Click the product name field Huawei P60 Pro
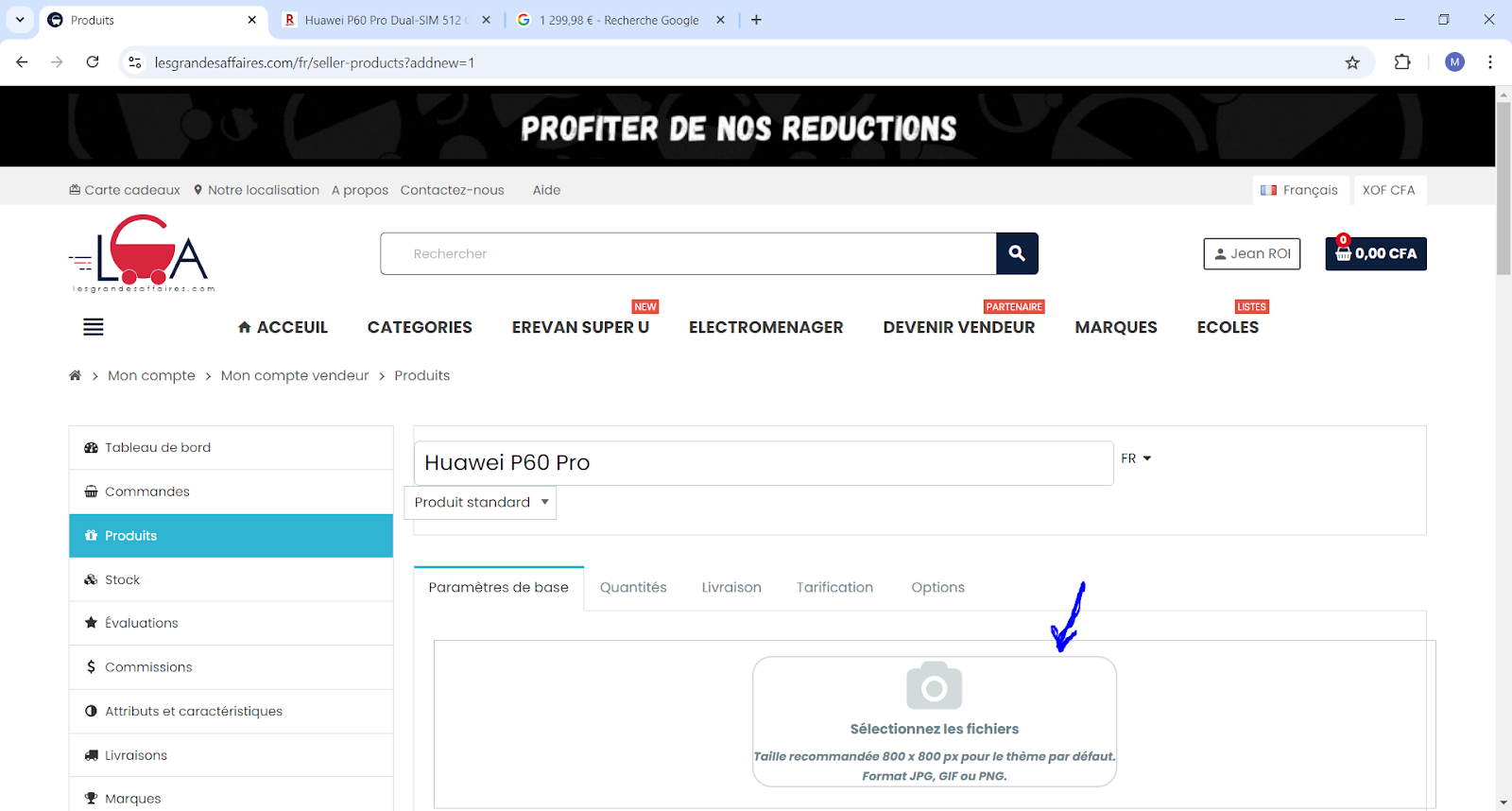 click(764, 463)
